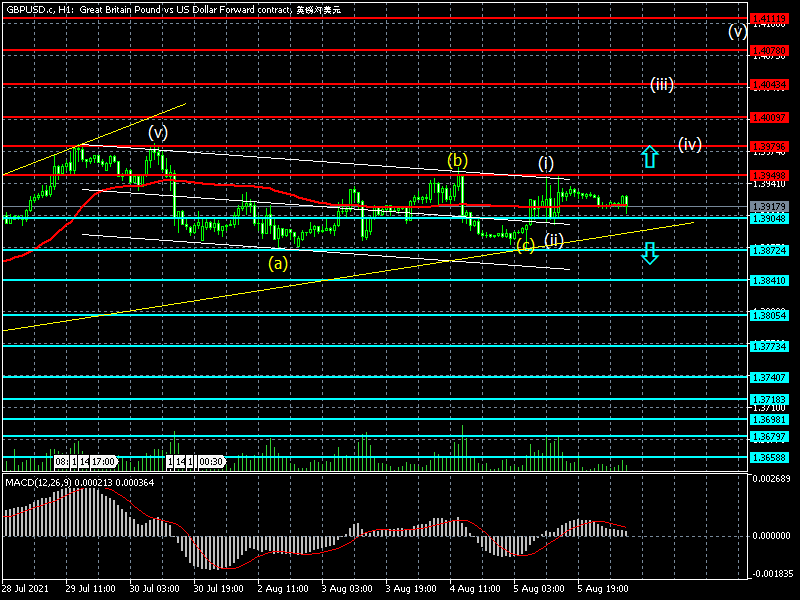Click the 1.36797 cyan price label
This screenshot has width=800, height=600.
click(x=769, y=437)
